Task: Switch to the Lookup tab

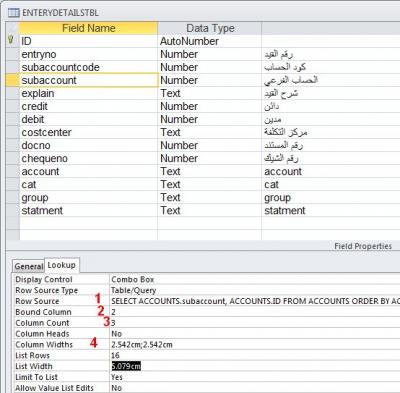Action: (x=62, y=265)
